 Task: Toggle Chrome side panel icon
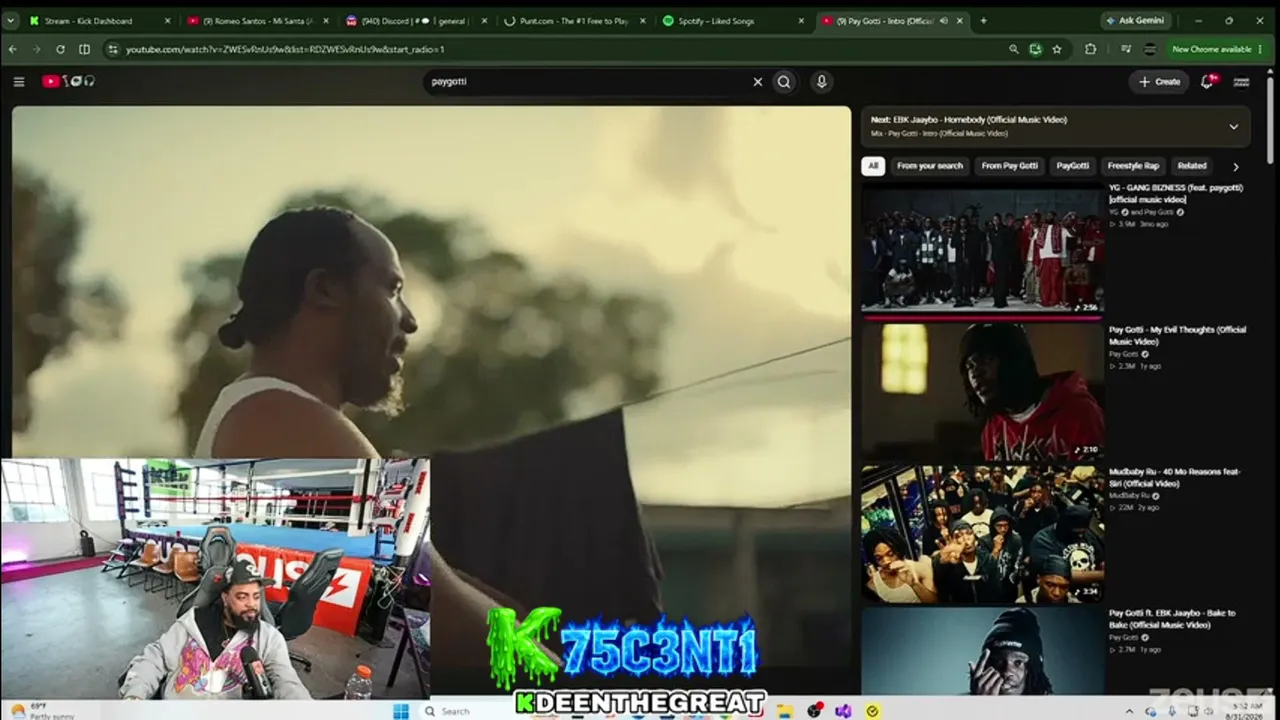click(84, 49)
